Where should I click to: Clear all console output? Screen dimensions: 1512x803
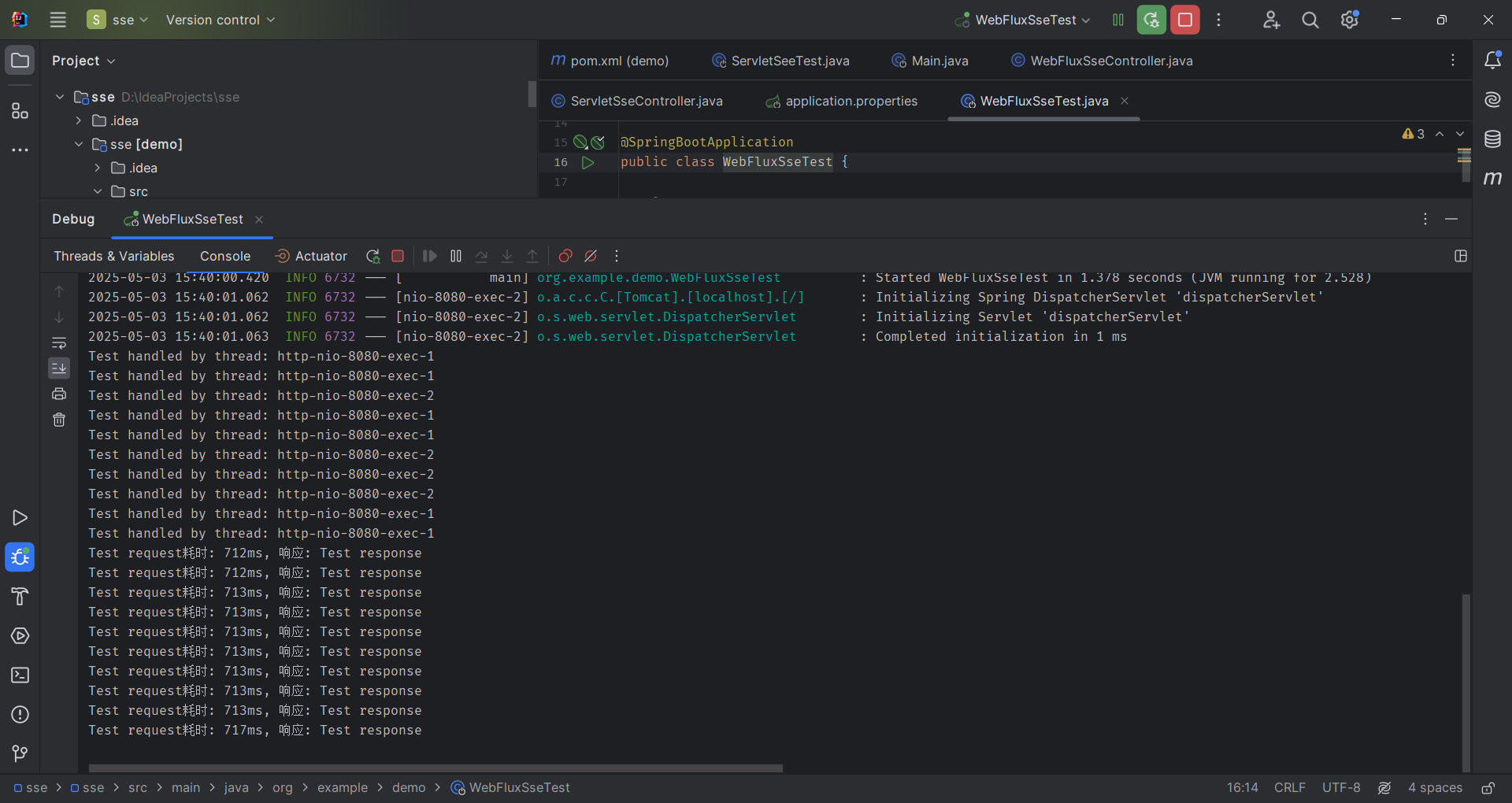click(x=59, y=420)
